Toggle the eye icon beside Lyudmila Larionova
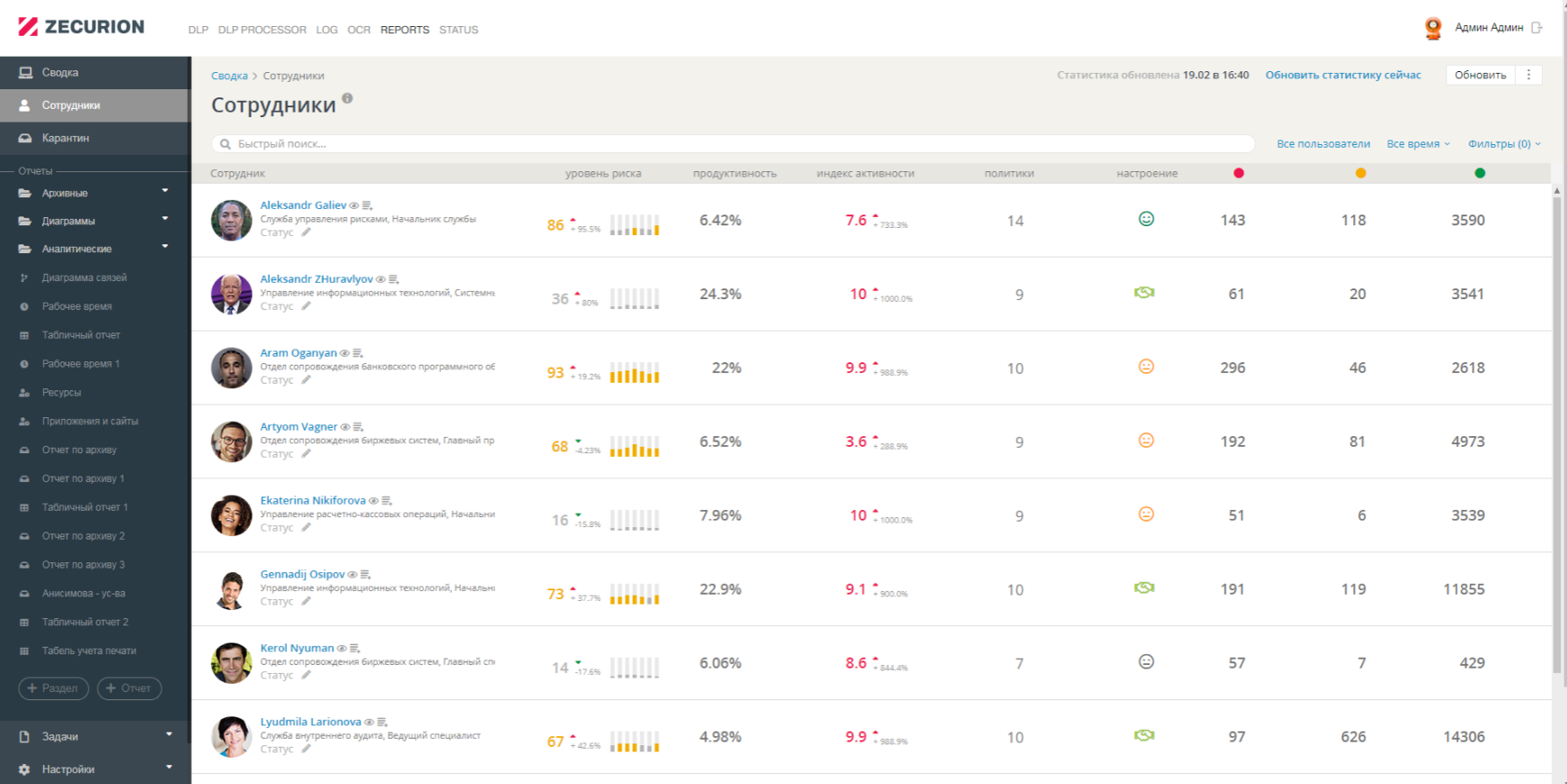 369,723
